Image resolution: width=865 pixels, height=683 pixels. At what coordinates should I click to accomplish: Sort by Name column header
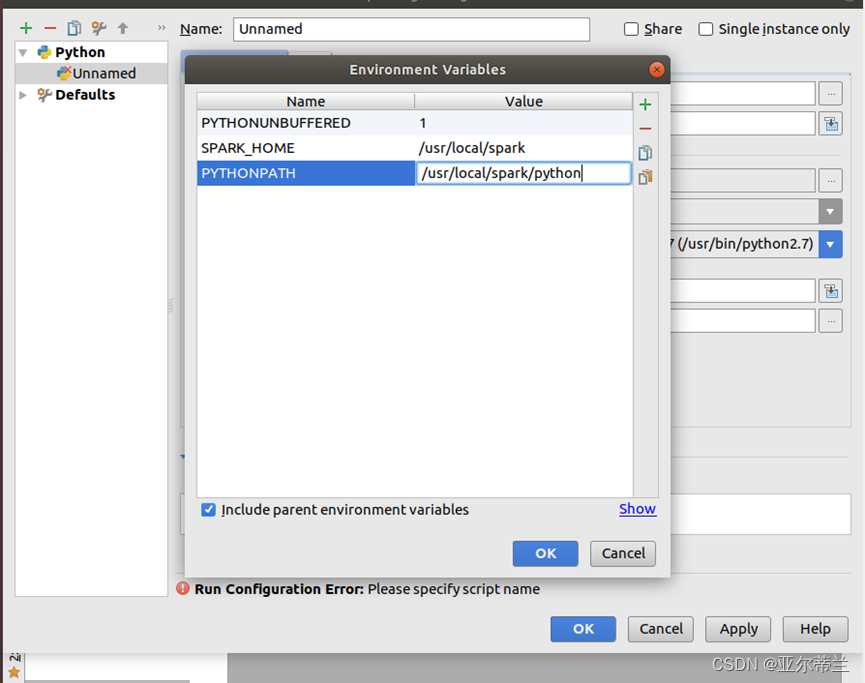coord(306,102)
